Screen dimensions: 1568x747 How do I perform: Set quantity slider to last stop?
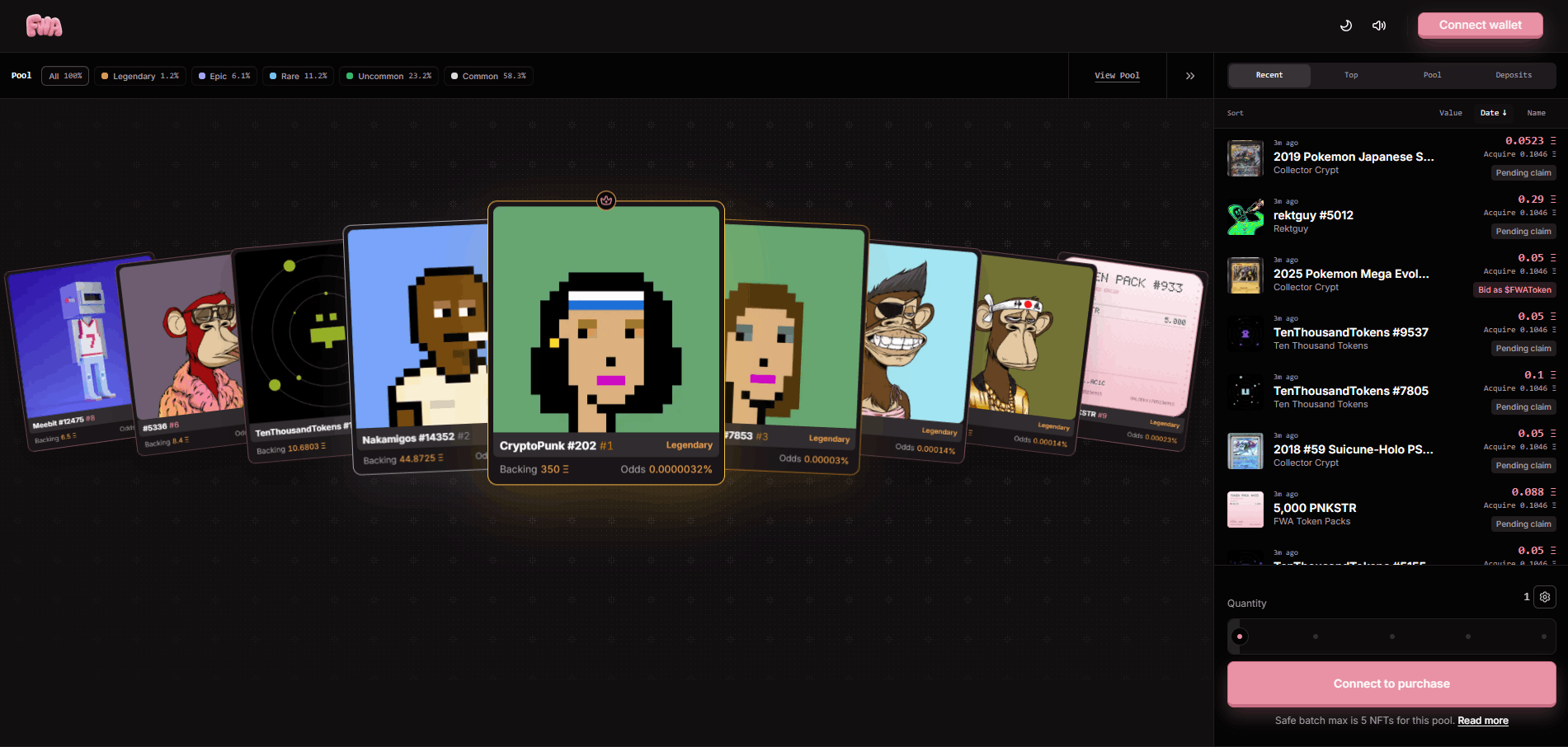[1544, 637]
